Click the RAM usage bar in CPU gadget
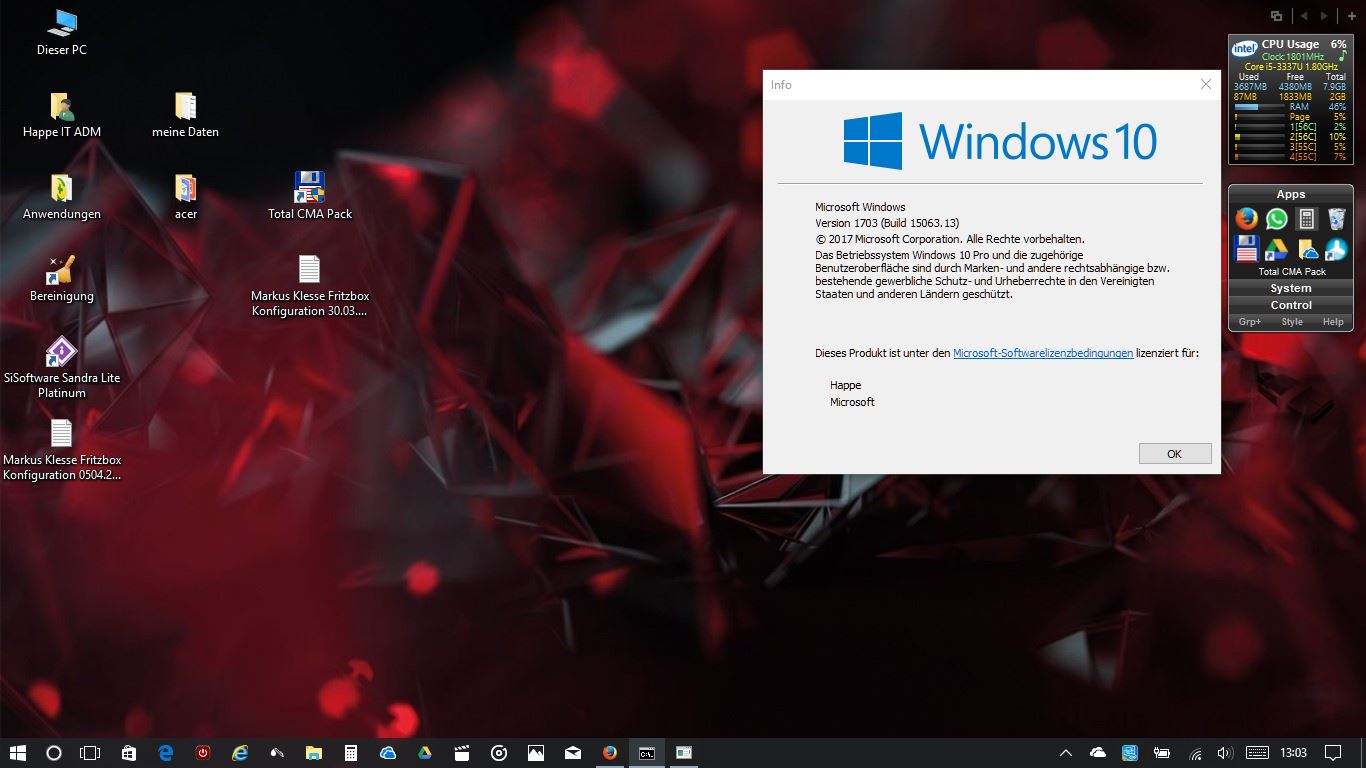Viewport: 1366px width, 768px height. [1260, 107]
